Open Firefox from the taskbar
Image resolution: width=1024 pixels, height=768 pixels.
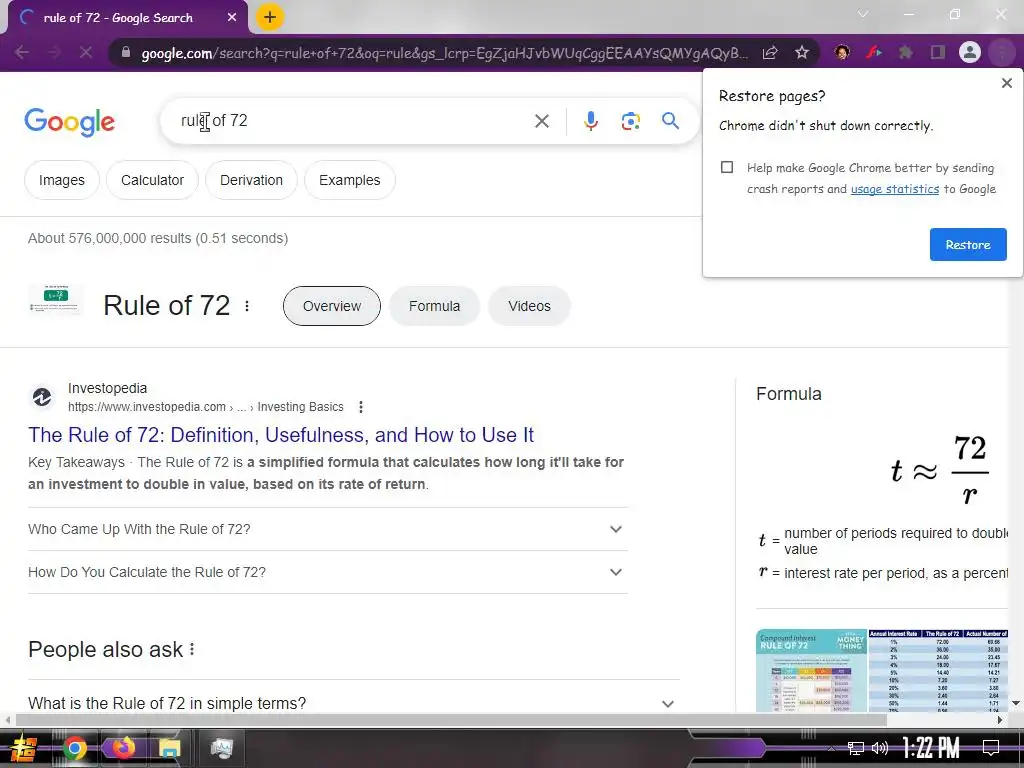pyautogui.click(x=123, y=748)
